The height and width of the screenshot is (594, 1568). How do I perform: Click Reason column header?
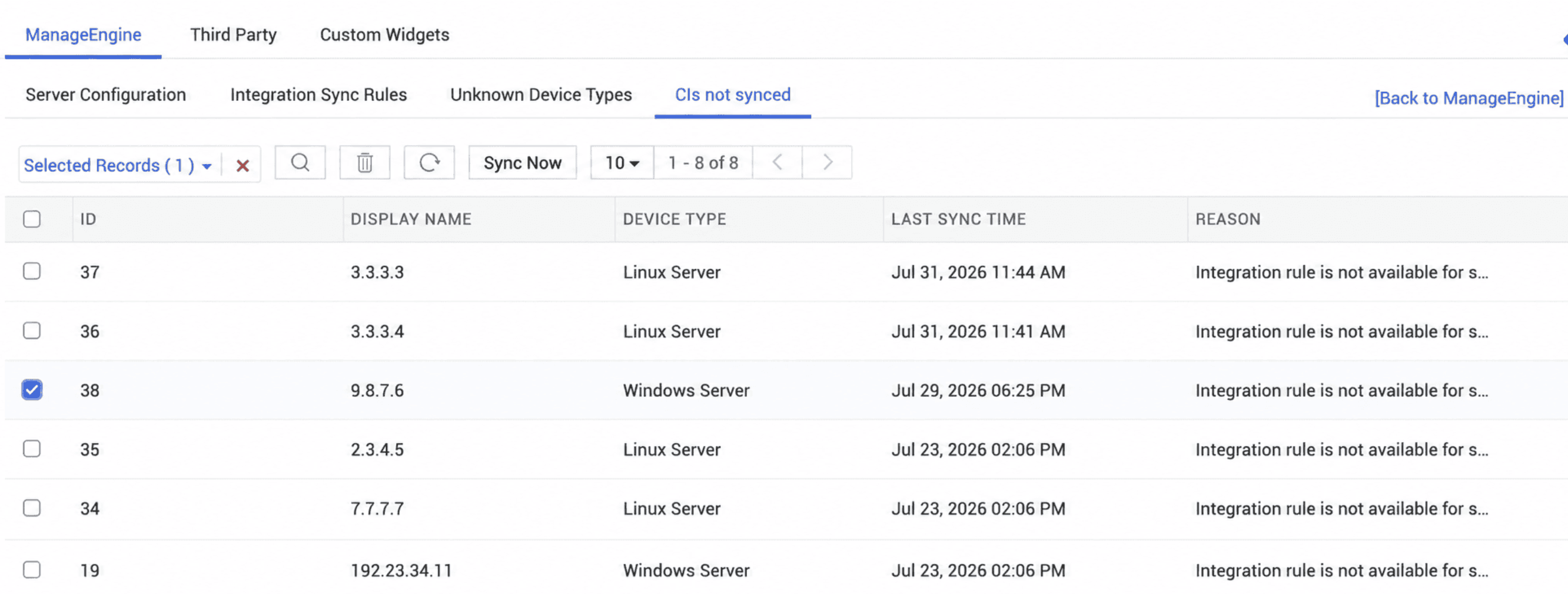[1228, 219]
